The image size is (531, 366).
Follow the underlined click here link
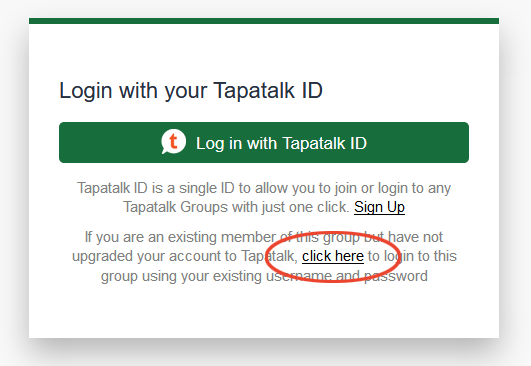coord(333,256)
